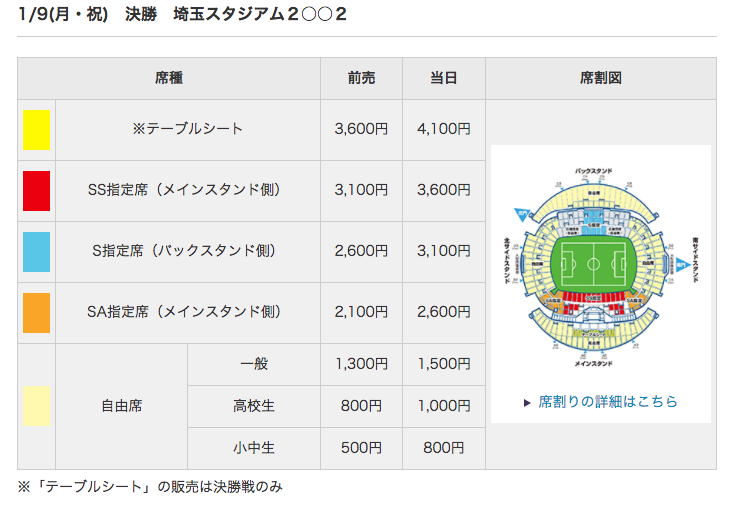Click the pale yellow 自由席 color swatch
734x506 pixels.
37,406
